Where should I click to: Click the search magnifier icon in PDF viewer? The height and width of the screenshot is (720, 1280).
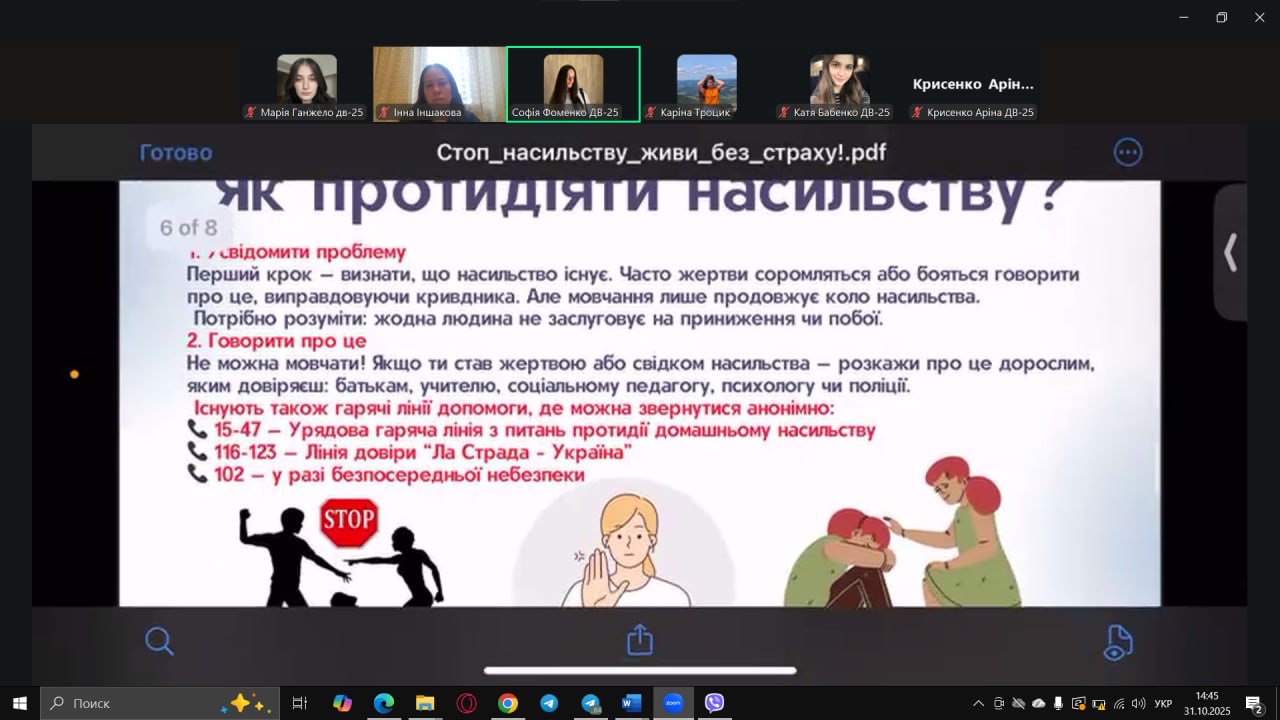[x=159, y=640]
